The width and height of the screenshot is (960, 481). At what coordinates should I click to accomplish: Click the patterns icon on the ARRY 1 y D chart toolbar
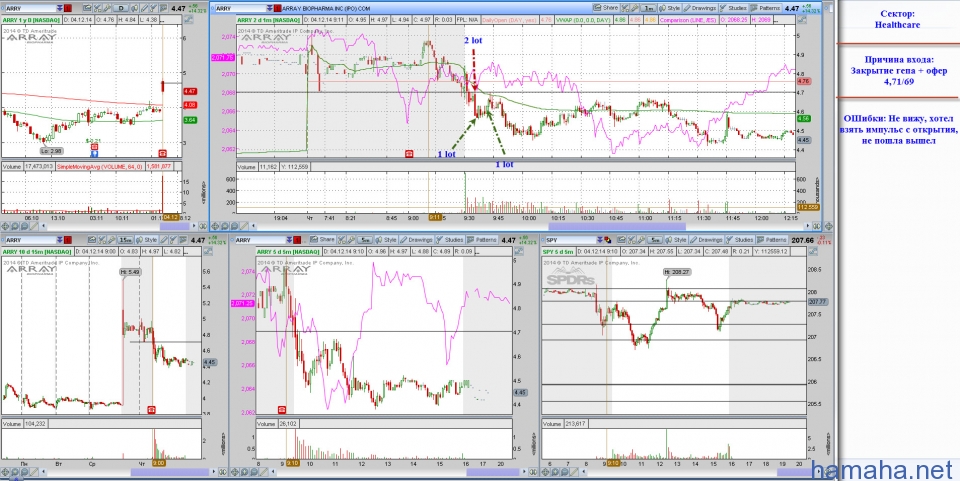pos(163,8)
